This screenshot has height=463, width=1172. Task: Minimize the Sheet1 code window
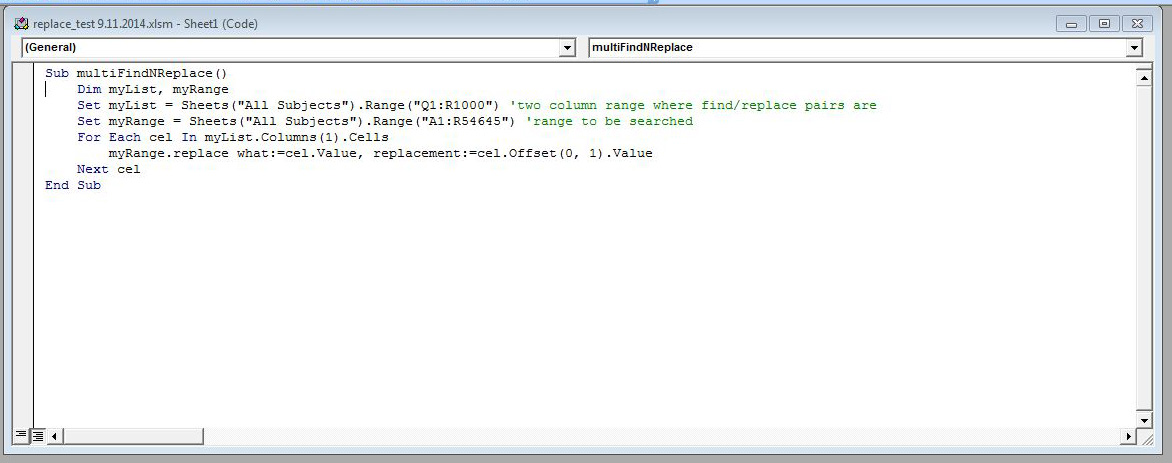click(x=1071, y=24)
